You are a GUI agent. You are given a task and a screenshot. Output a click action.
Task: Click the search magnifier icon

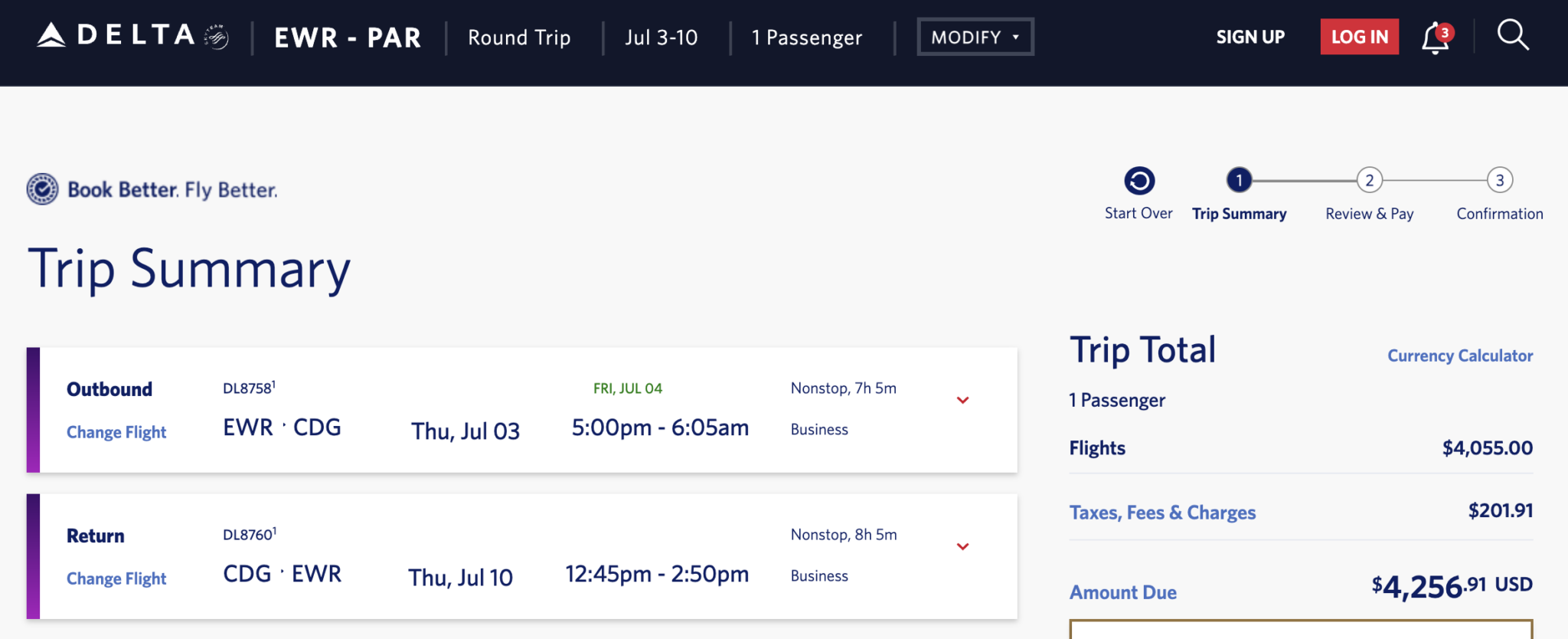pyautogui.click(x=1513, y=35)
